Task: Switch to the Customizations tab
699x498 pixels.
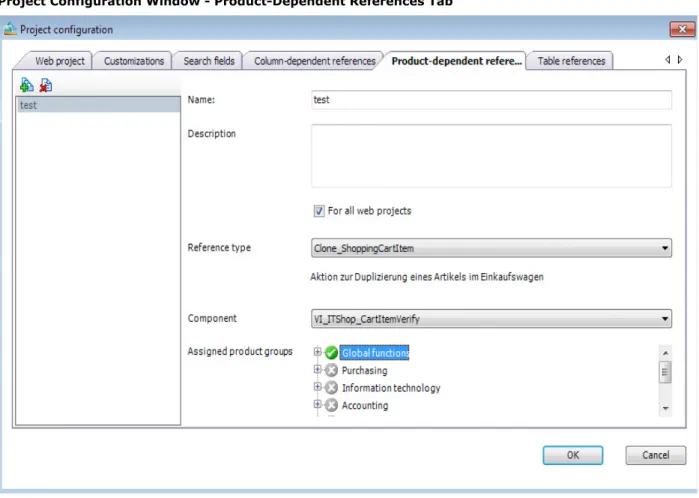Action: [x=134, y=61]
